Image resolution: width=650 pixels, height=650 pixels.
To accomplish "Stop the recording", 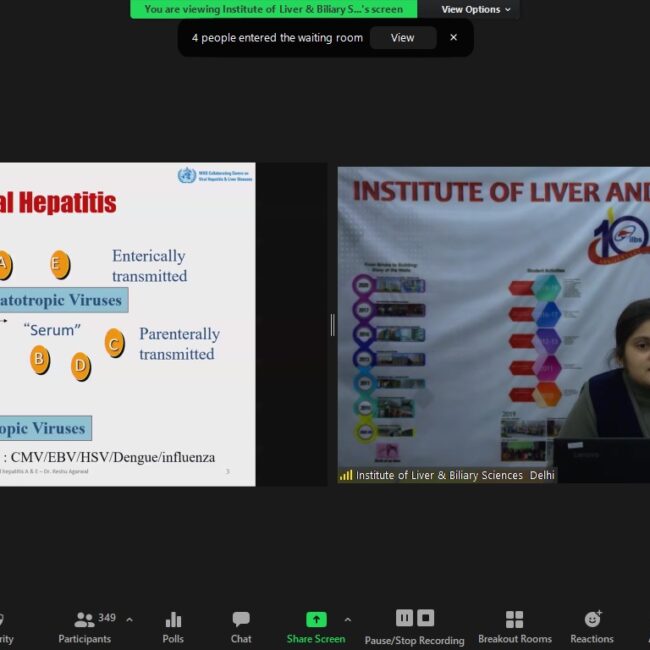I will pyautogui.click(x=426, y=618).
